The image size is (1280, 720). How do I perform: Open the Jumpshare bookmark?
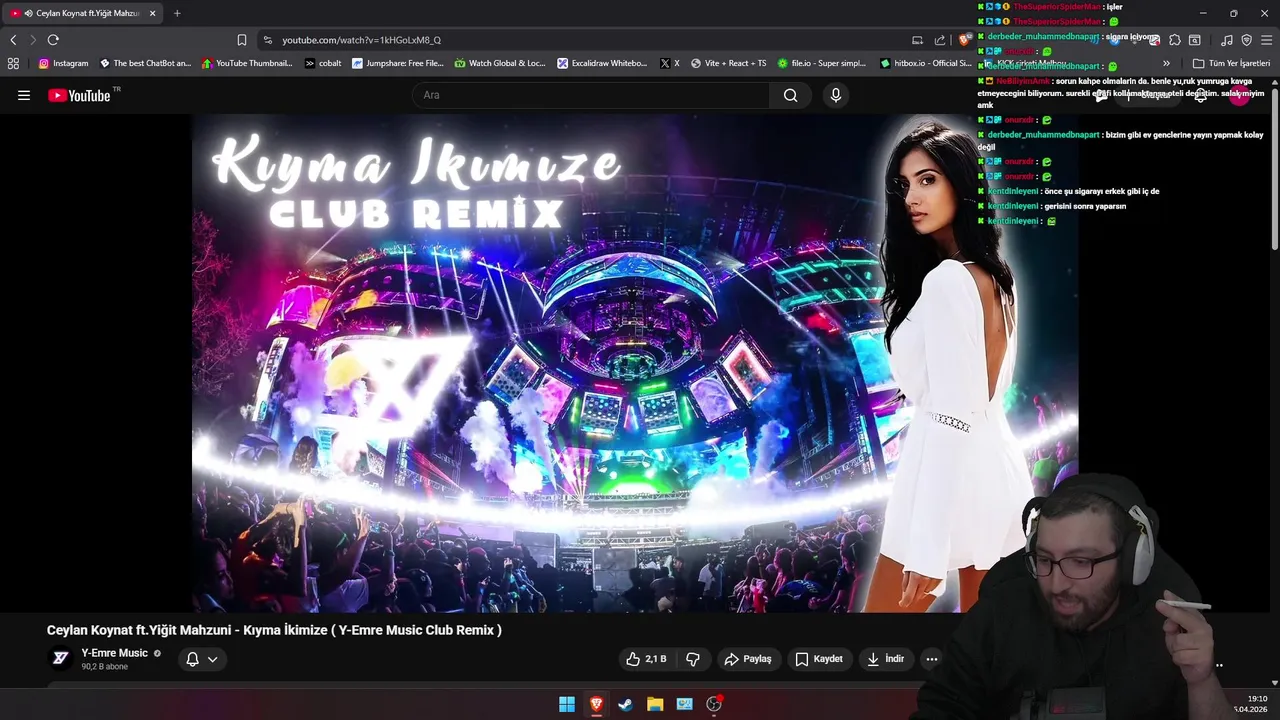click(x=397, y=63)
